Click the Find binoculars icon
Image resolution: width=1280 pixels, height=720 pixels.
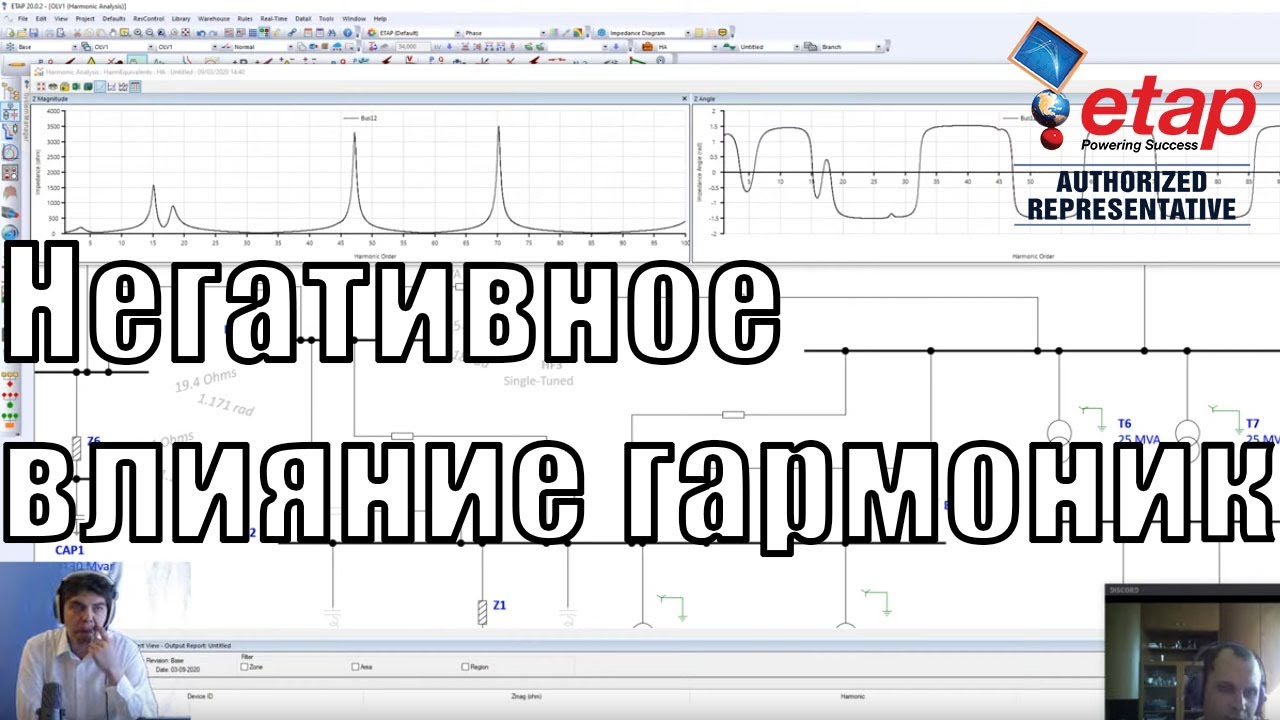coord(331,32)
